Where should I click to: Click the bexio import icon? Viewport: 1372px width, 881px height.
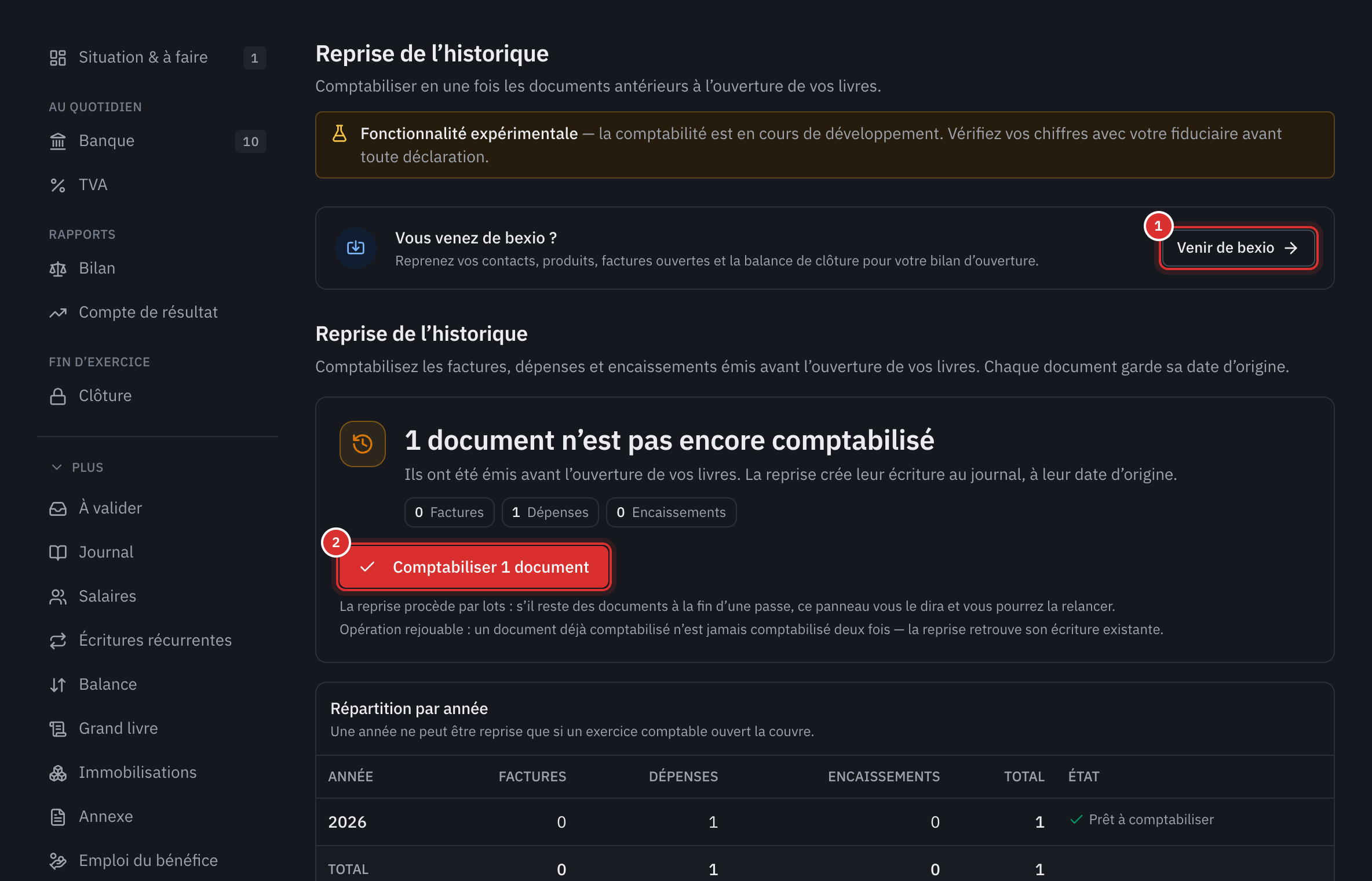[356, 248]
